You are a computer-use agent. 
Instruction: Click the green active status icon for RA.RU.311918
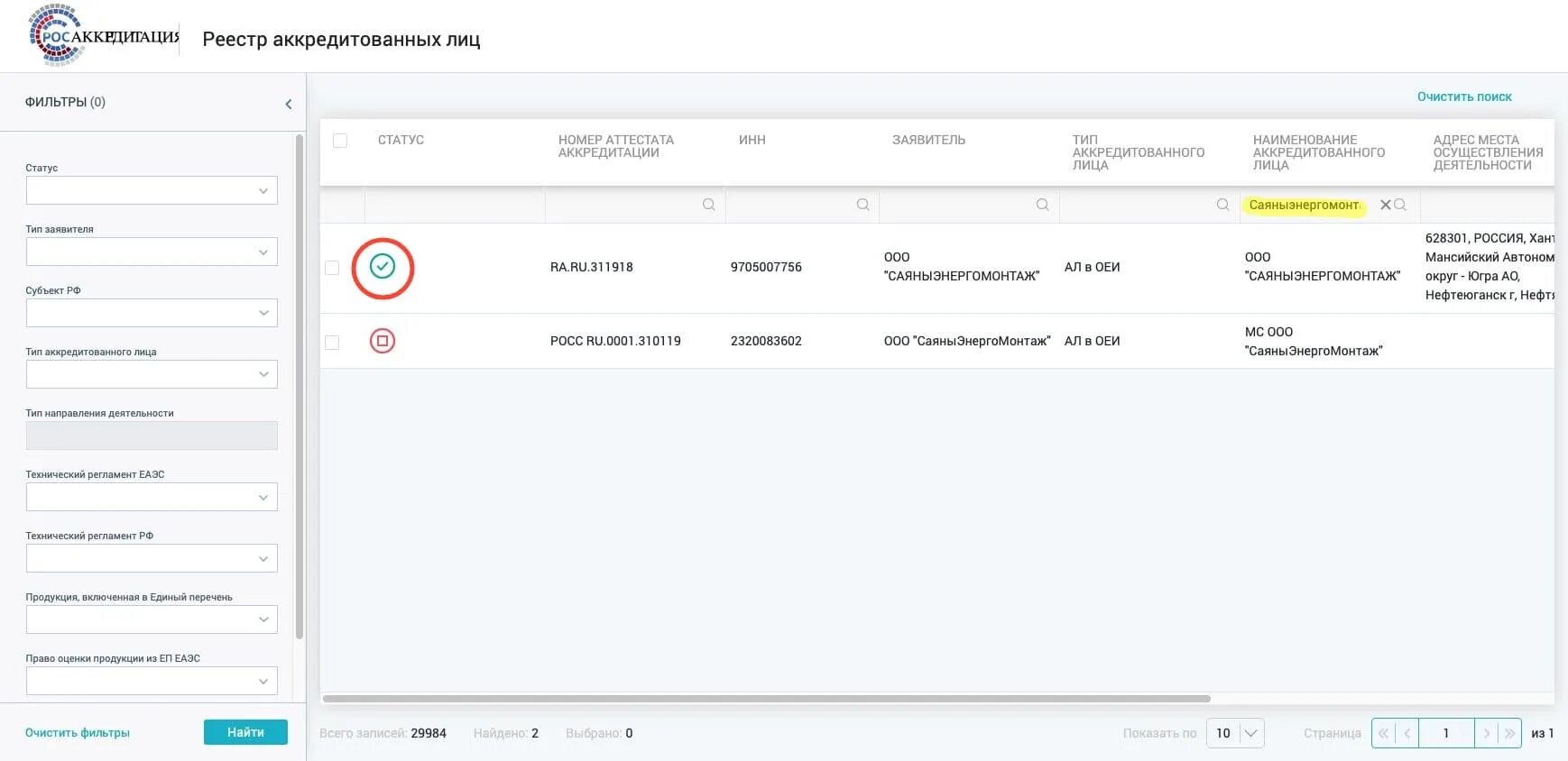click(383, 266)
